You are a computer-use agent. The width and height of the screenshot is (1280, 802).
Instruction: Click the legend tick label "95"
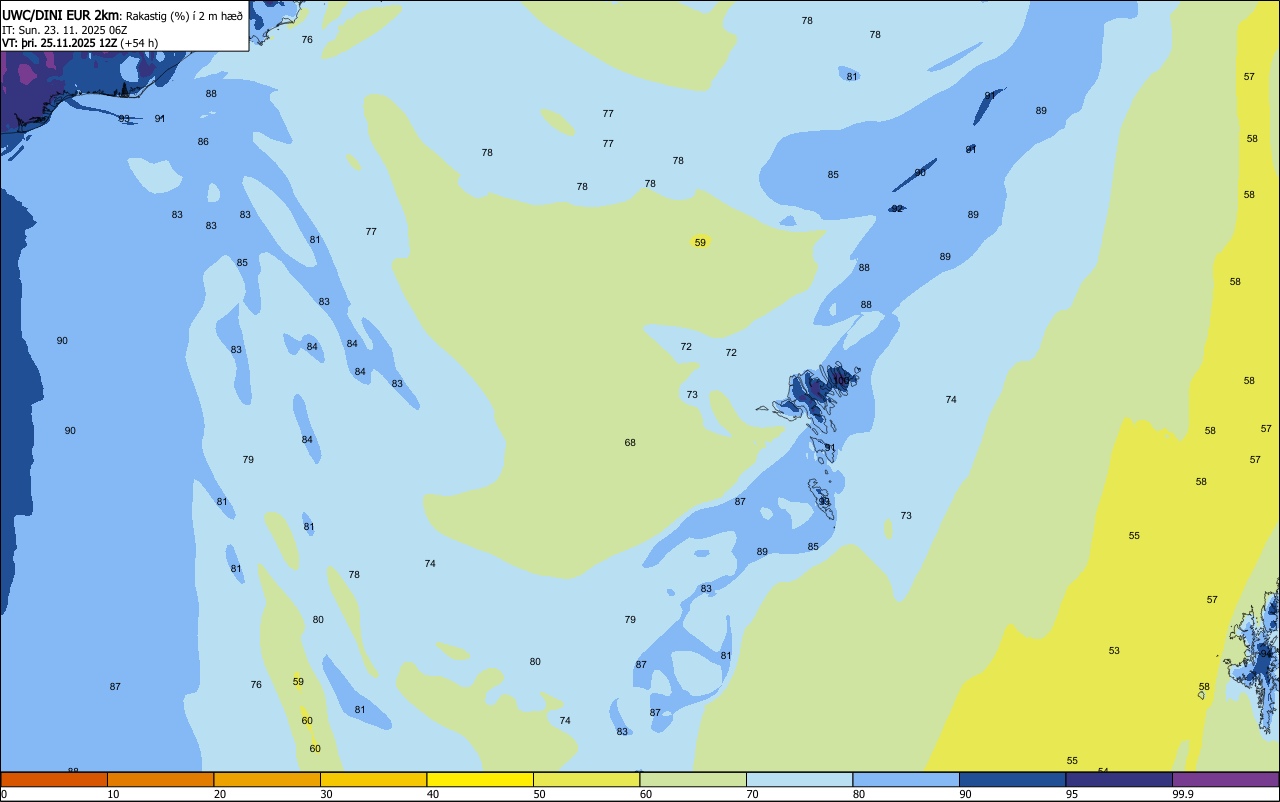(1072, 794)
